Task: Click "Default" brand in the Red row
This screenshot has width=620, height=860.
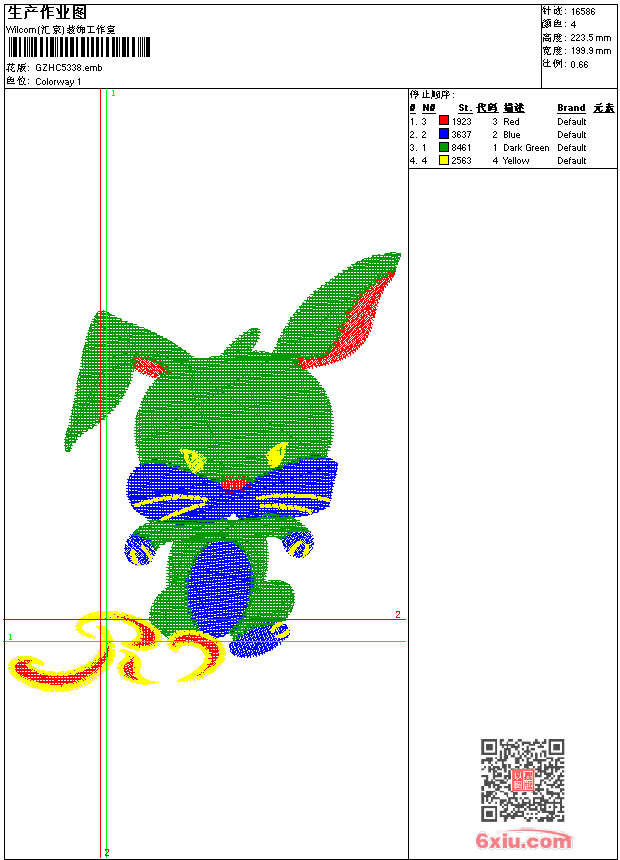Action: pos(572,122)
